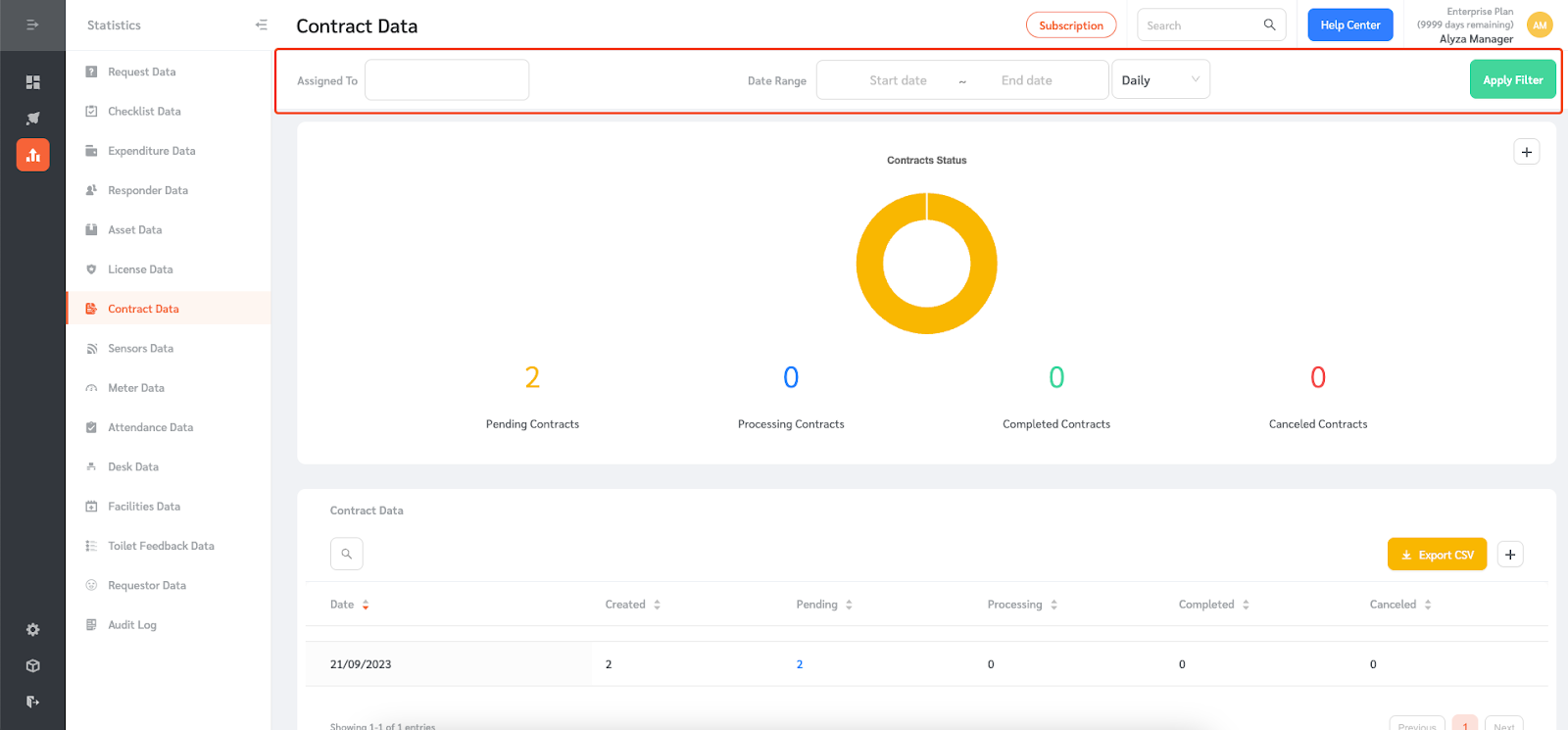Click the Subscription button

[x=1071, y=25]
